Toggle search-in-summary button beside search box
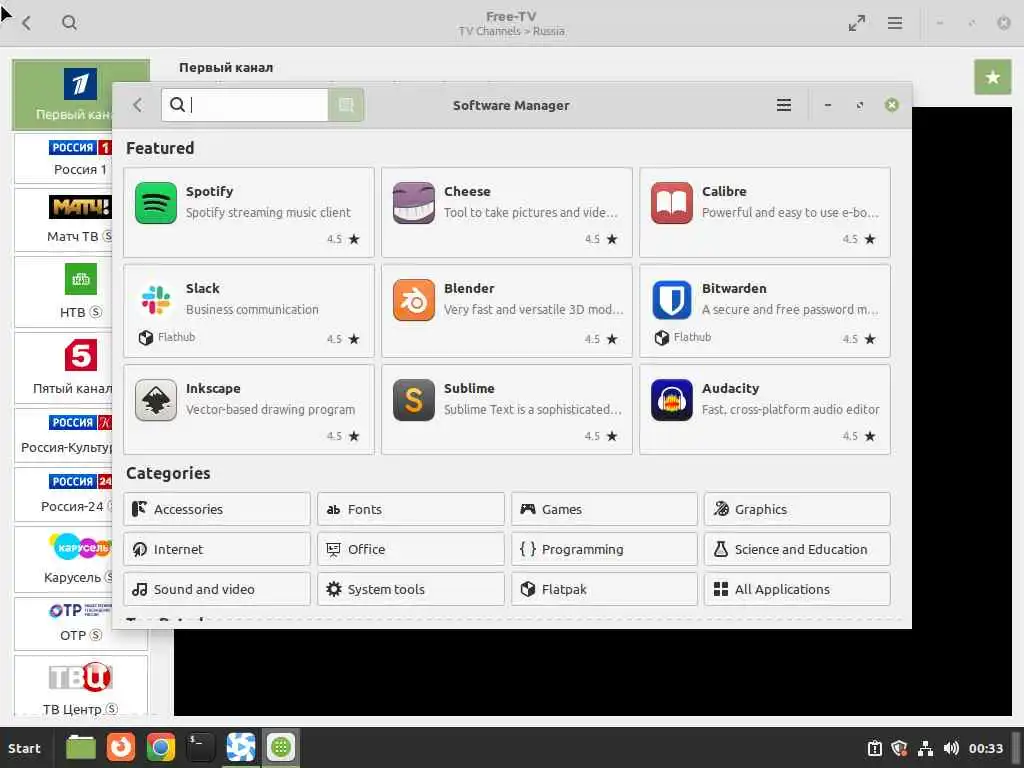This screenshot has height=768, width=1024. (345, 105)
